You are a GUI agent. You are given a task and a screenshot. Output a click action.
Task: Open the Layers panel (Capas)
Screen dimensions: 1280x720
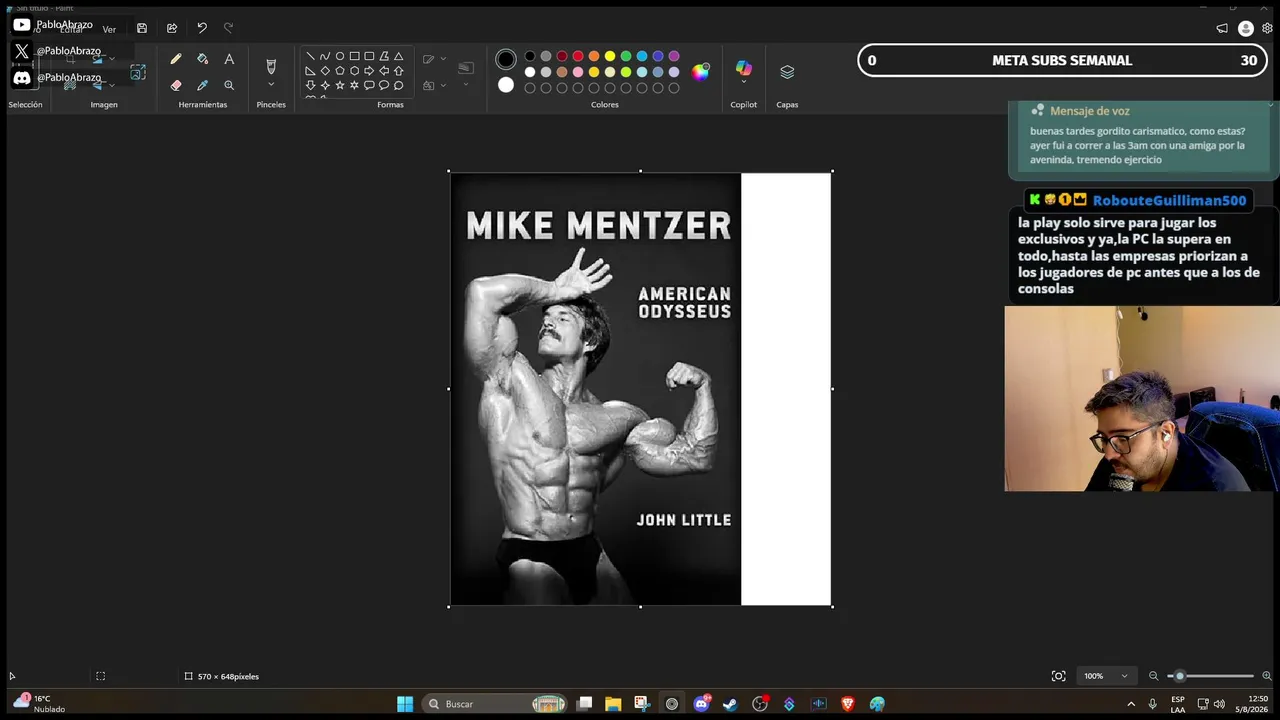pos(787,72)
